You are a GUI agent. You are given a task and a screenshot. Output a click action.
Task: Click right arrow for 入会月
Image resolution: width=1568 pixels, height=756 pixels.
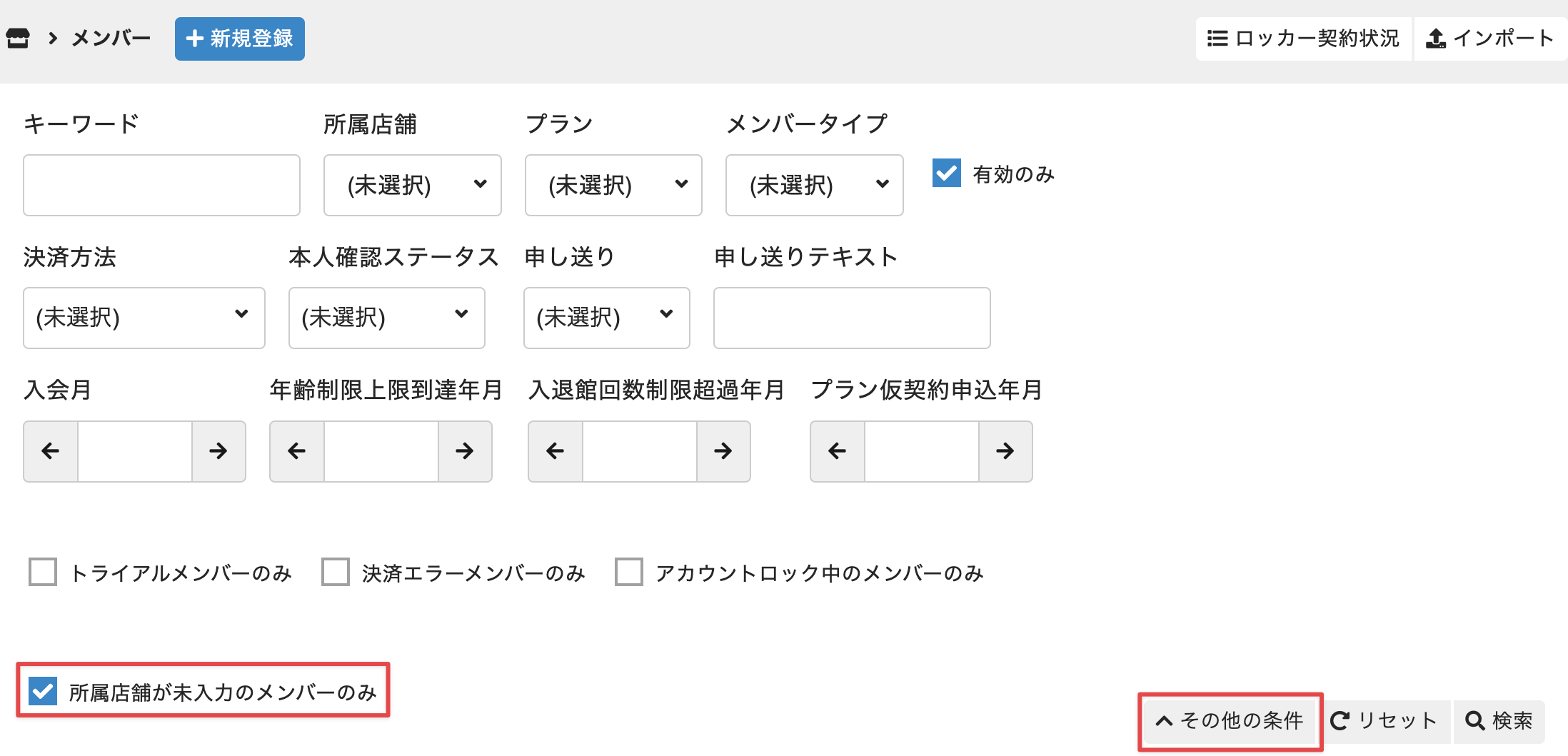click(218, 451)
